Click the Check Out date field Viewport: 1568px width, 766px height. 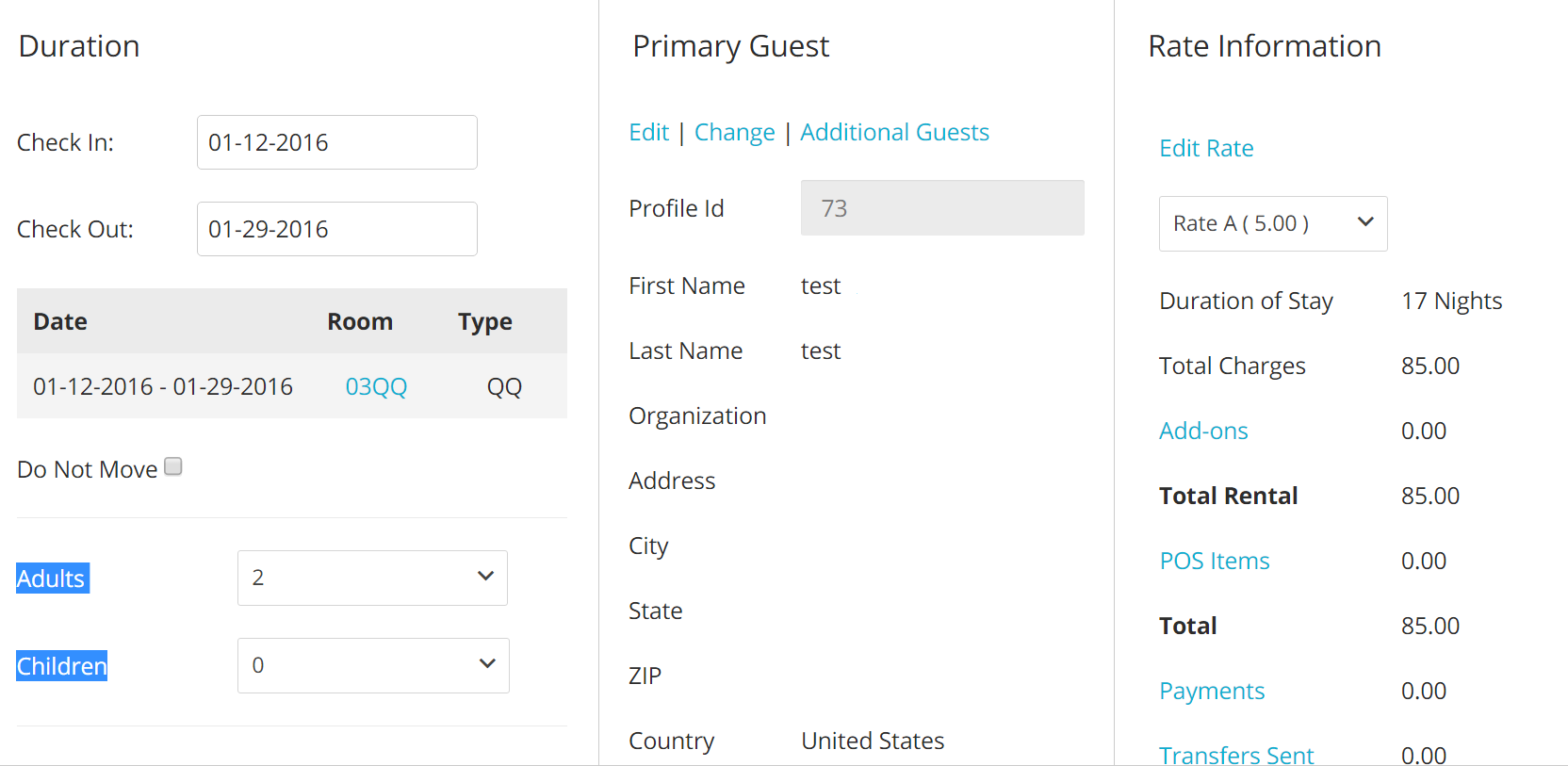[x=336, y=229]
